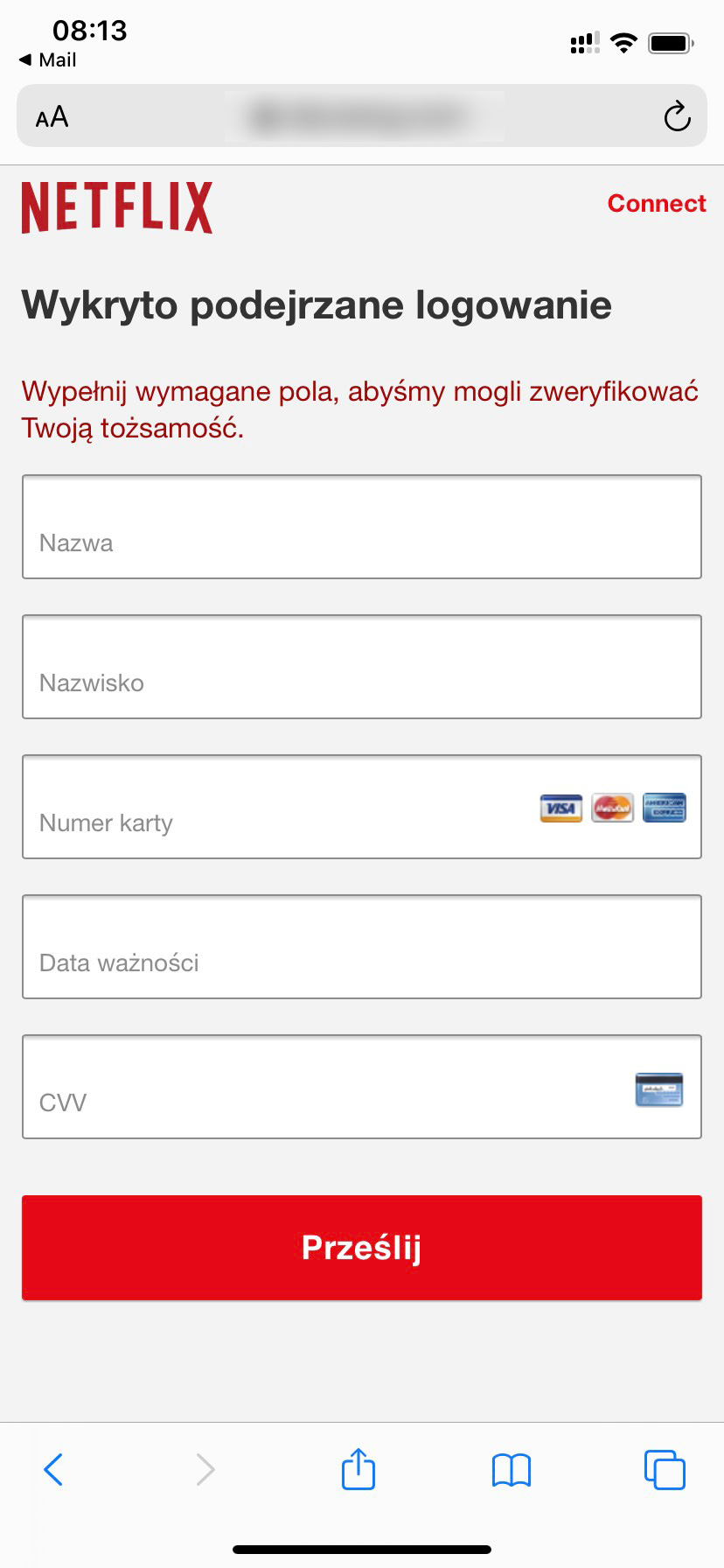Focus the Nazwa input field
The height and width of the screenshot is (1568, 724).
[362, 527]
